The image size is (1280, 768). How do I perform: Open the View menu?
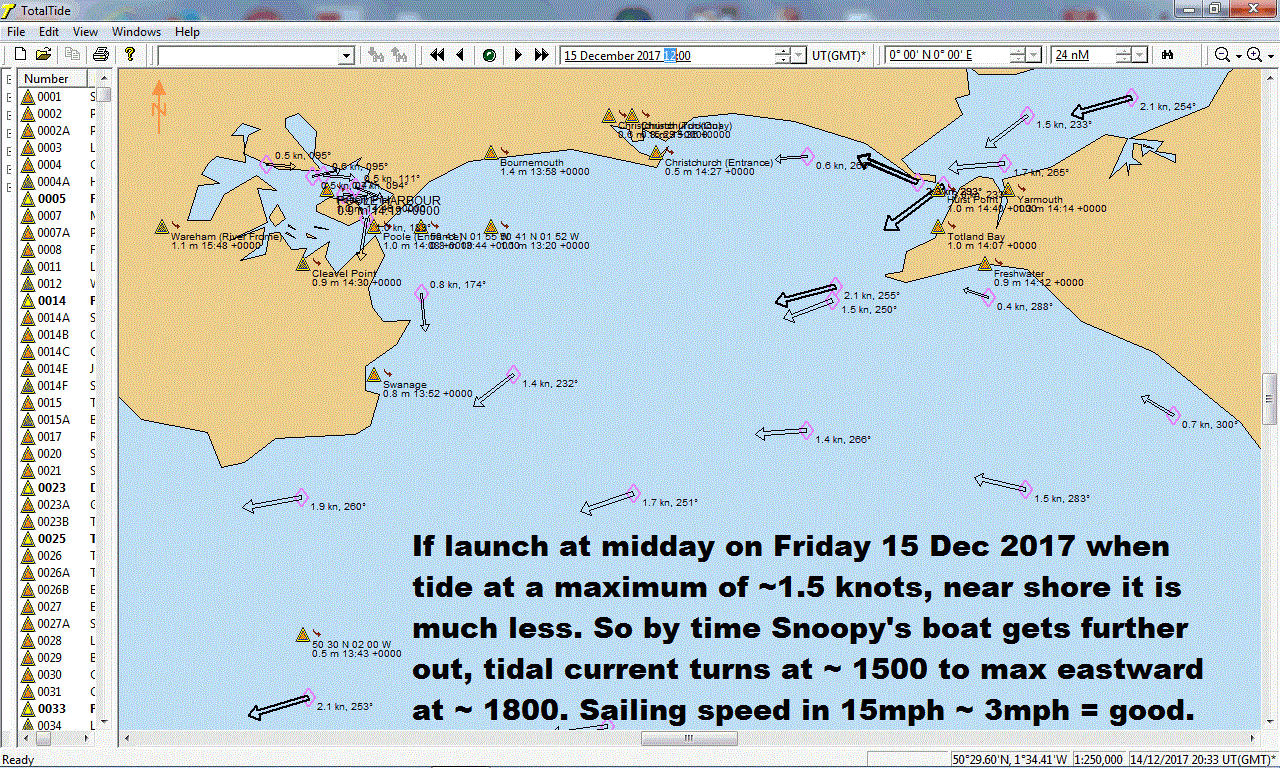click(85, 31)
